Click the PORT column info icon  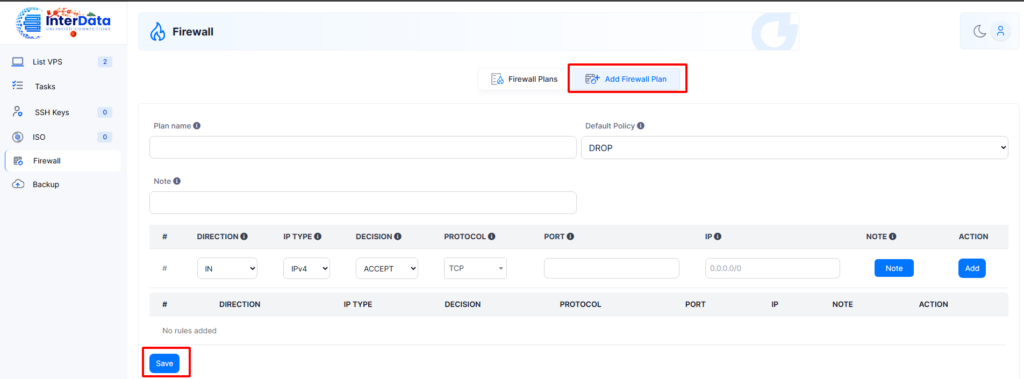click(570, 237)
